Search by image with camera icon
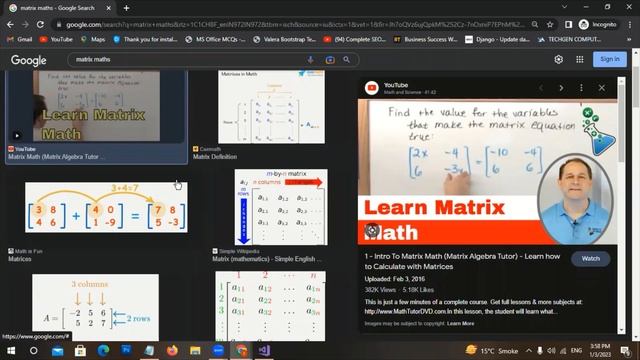The width and height of the screenshot is (640, 360). pos(330,60)
